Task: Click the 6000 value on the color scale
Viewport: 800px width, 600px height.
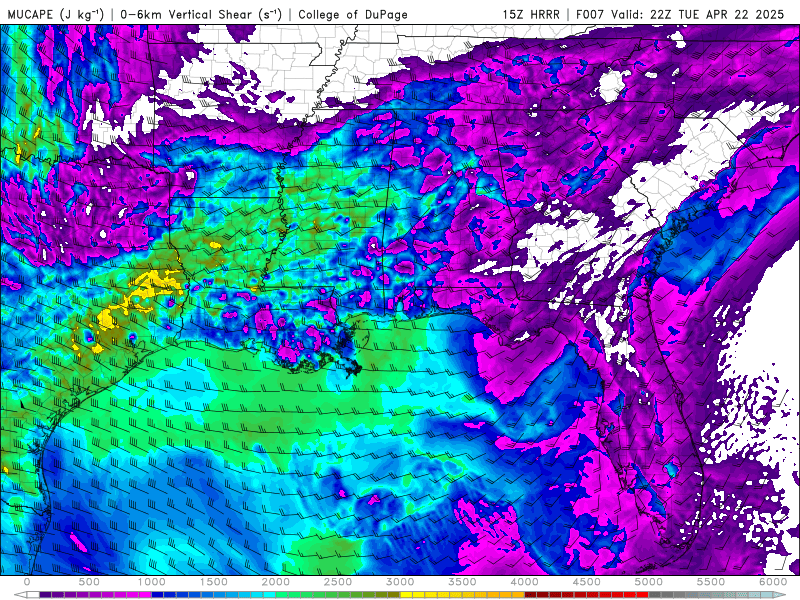Action: point(773,582)
